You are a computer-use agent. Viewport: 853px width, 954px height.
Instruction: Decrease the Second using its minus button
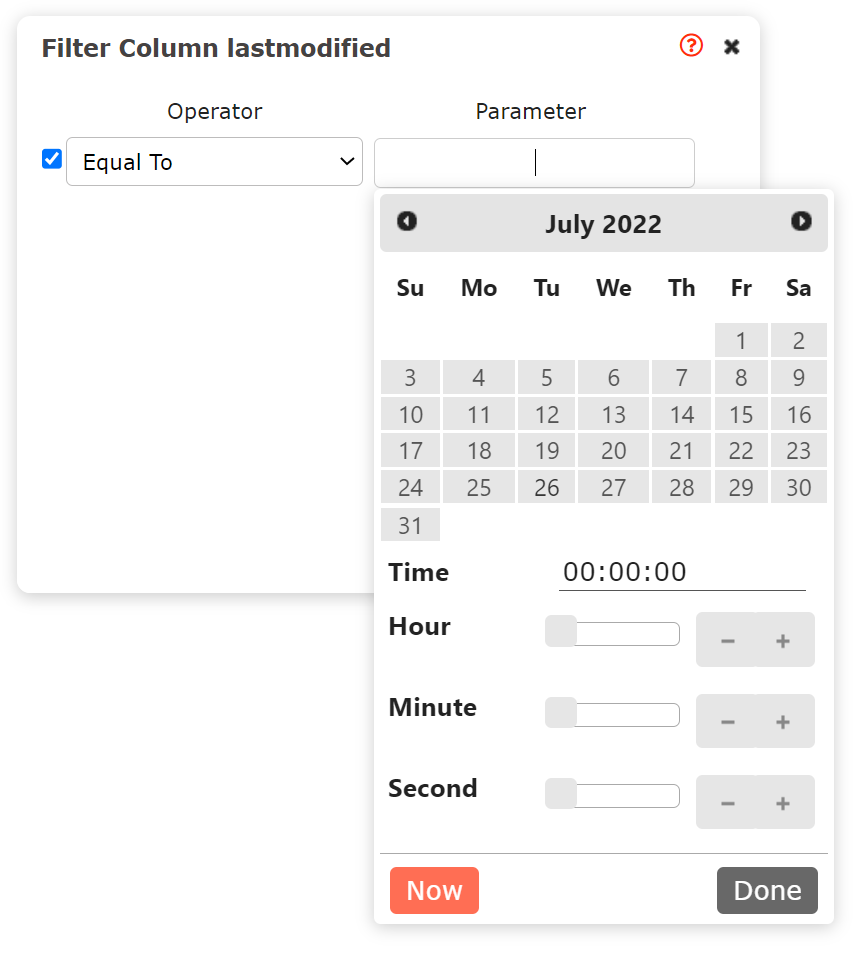coord(728,802)
